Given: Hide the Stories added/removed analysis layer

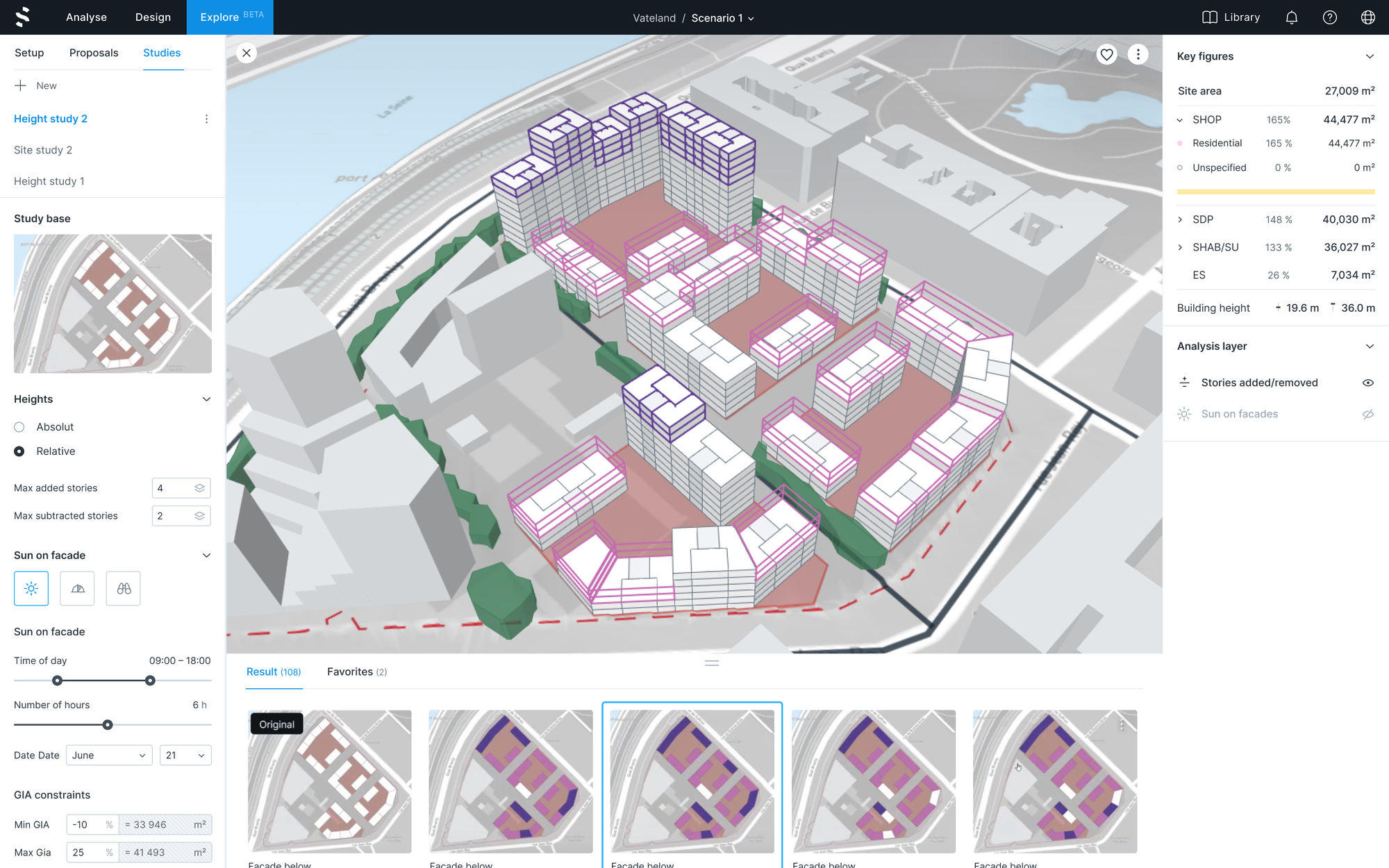Looking at the screenshot, I should pyautogui.click(x=1367, y=382).
